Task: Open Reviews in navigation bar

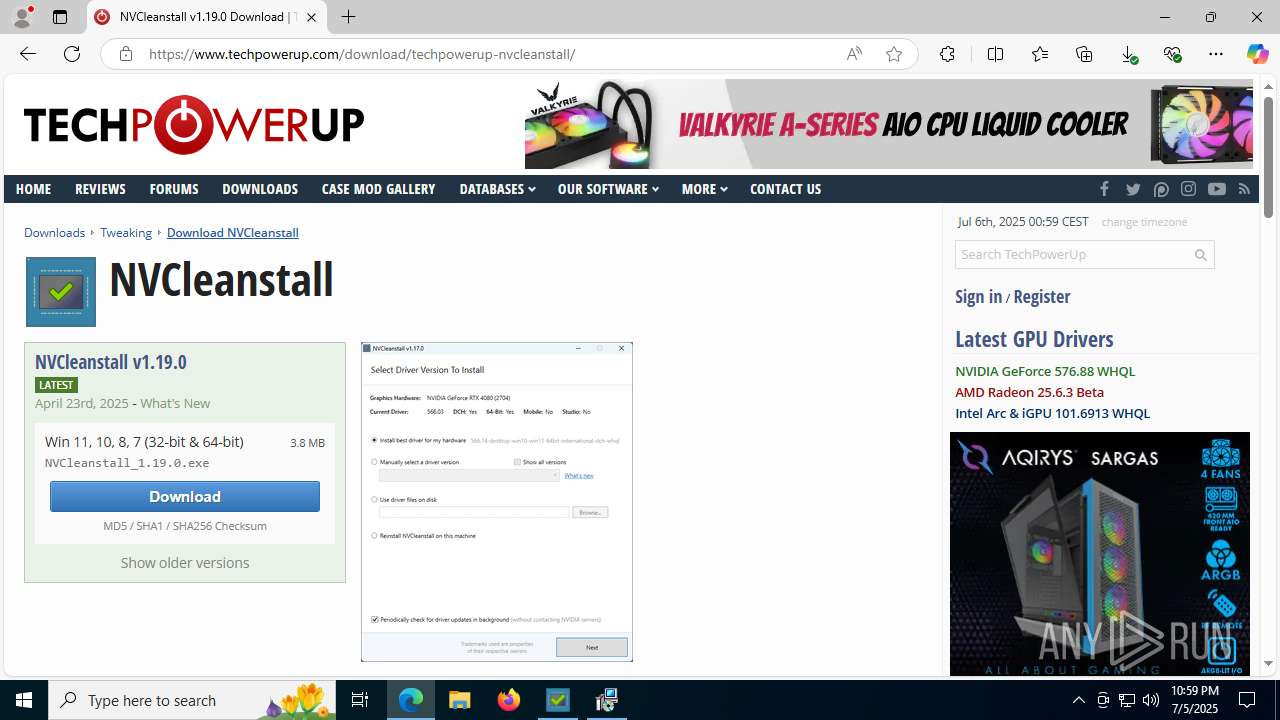Action: click(x=100, y=189)
